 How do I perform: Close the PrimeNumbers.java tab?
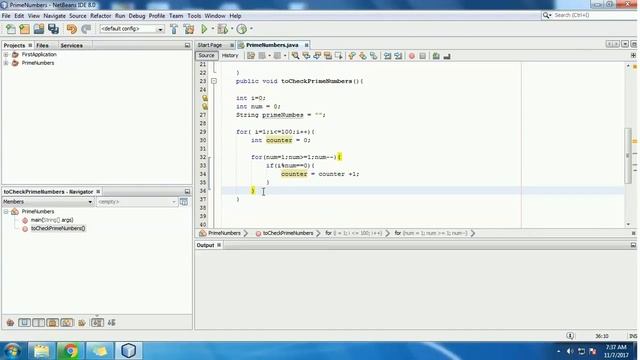pyautogui.click(x=306, y=45)
